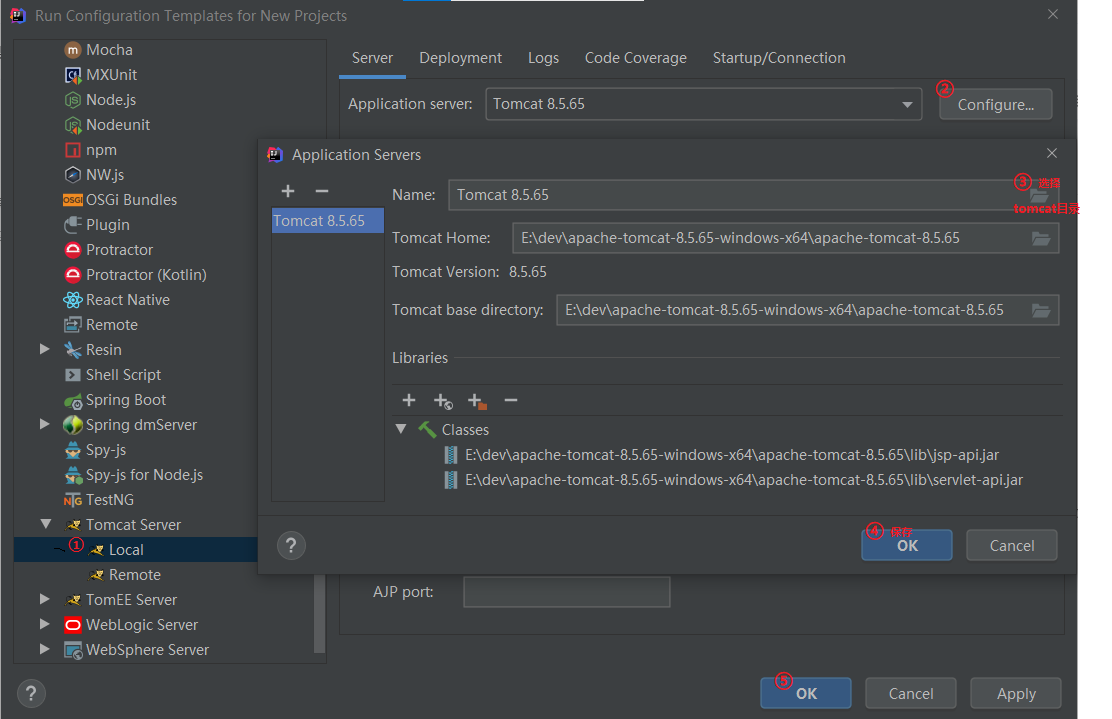Select the npm icon in list
Screen dimensions: 1112x719
[72, 150]
